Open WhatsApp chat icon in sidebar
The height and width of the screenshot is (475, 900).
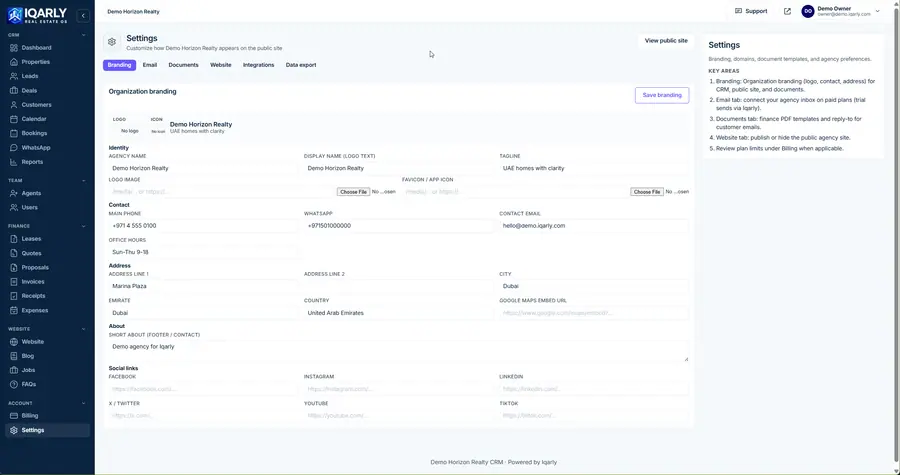(x=14, y=147)
